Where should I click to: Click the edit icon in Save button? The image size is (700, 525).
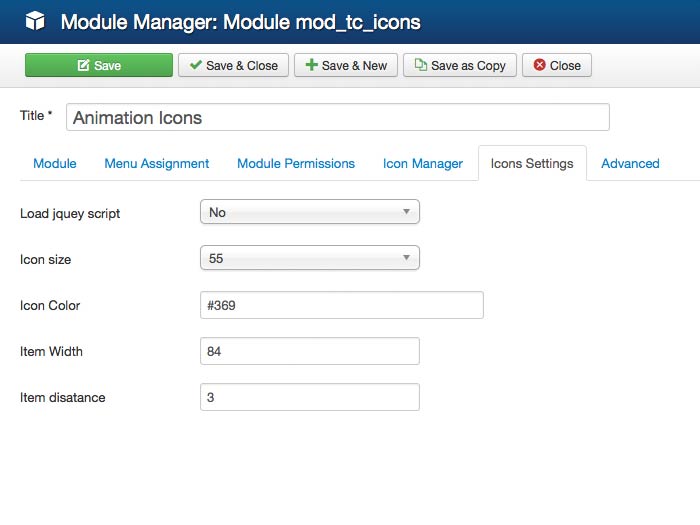point(84,65)
